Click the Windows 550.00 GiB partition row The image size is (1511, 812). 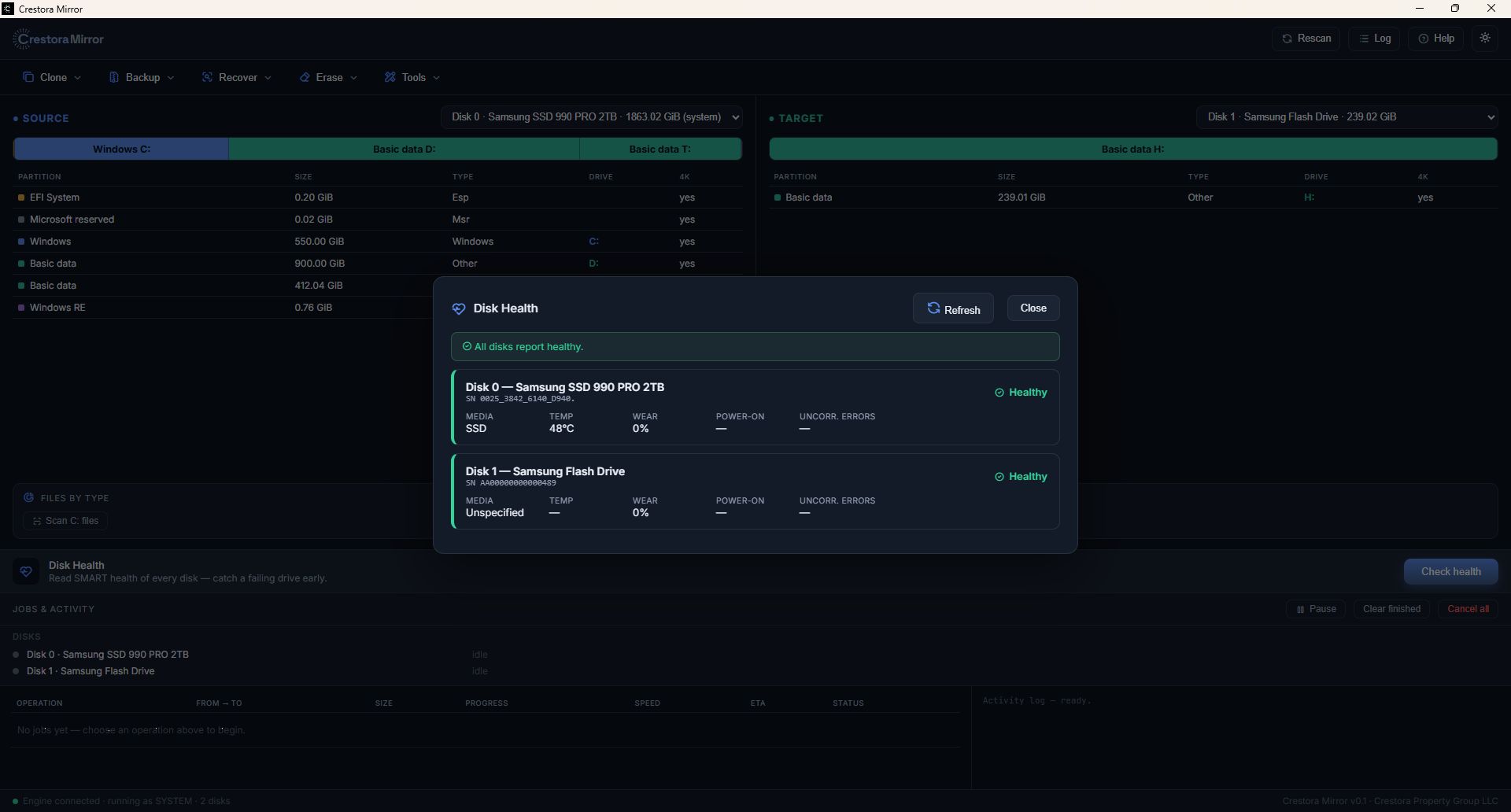378,242
